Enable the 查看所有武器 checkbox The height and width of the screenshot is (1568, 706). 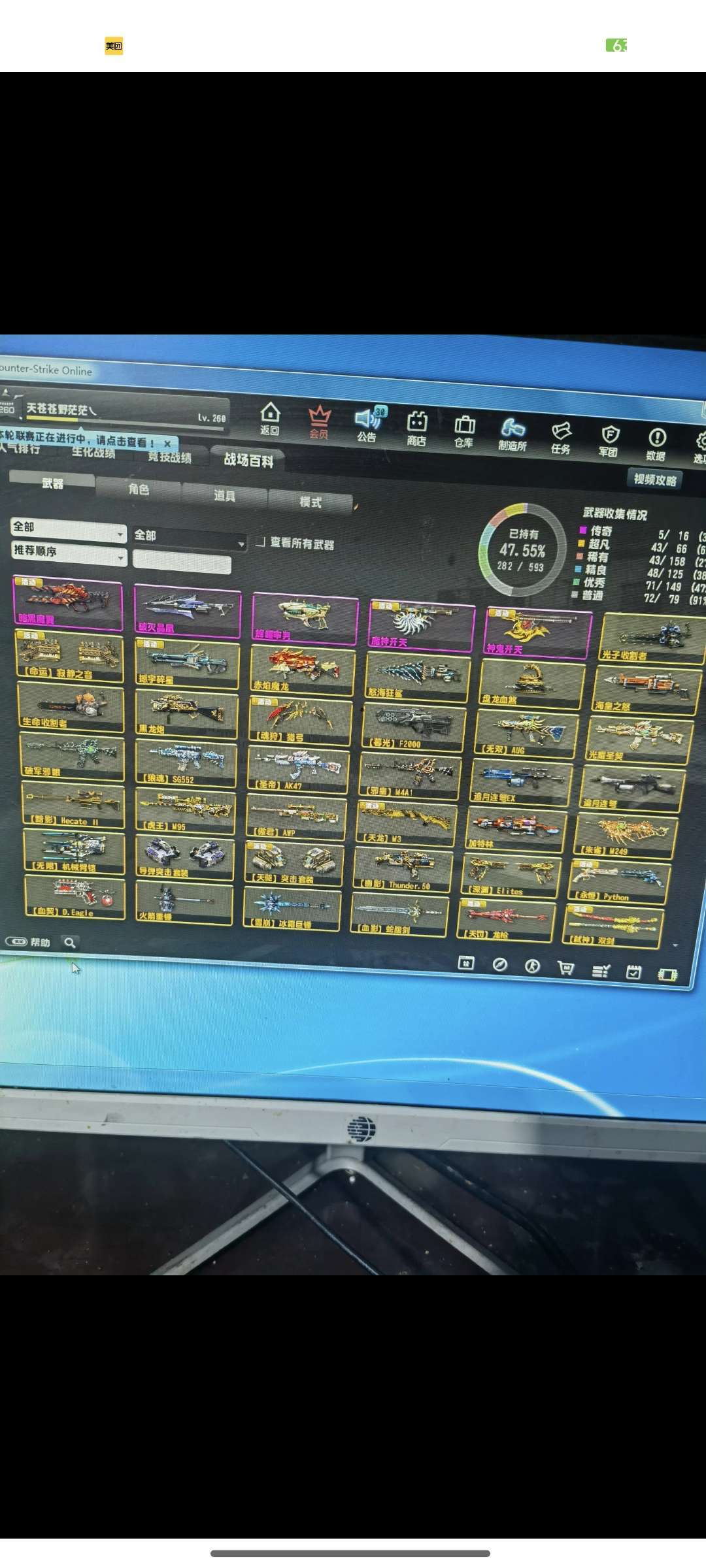[260, 542]
